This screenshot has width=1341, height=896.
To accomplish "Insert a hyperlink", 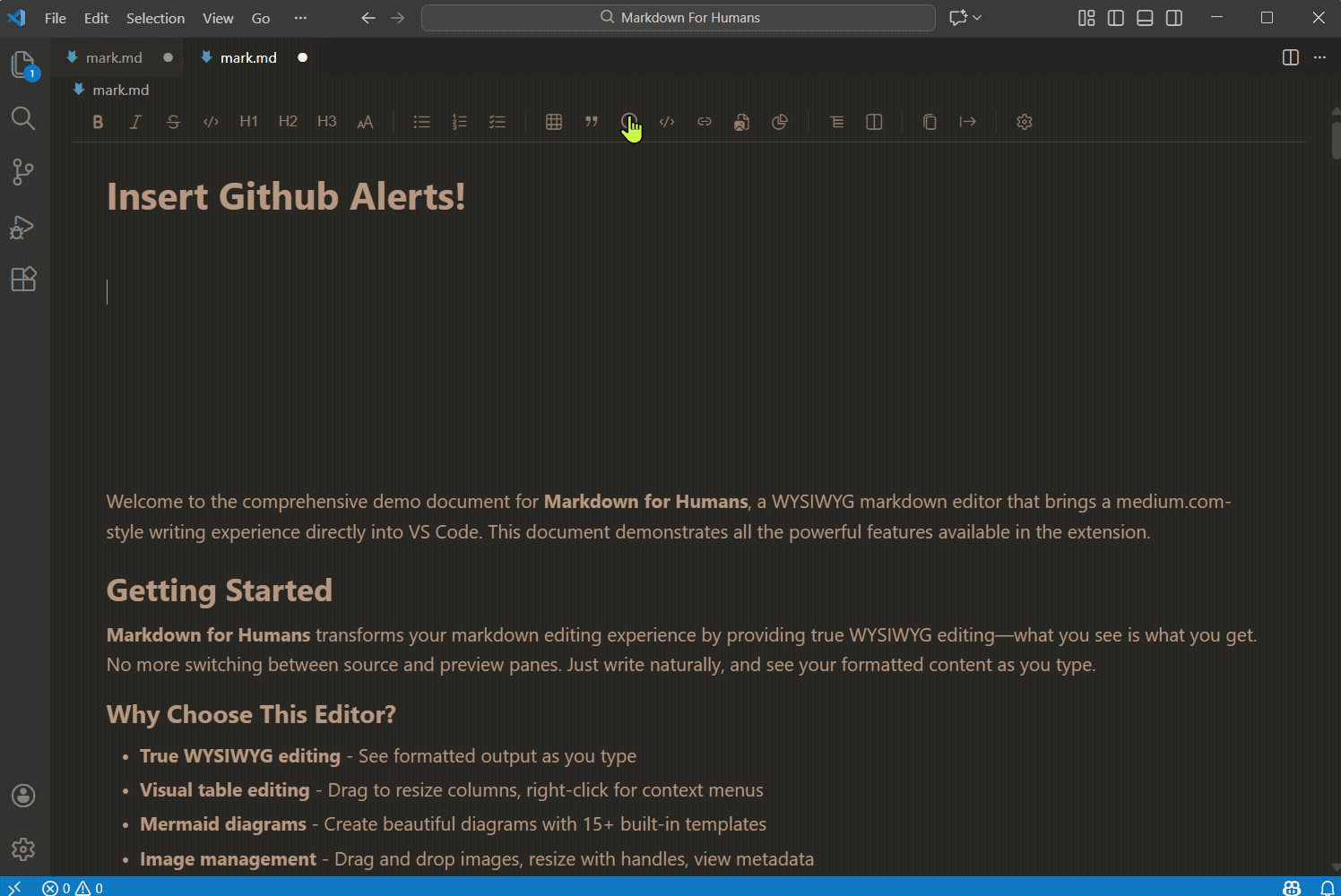I will coord(705,122).
